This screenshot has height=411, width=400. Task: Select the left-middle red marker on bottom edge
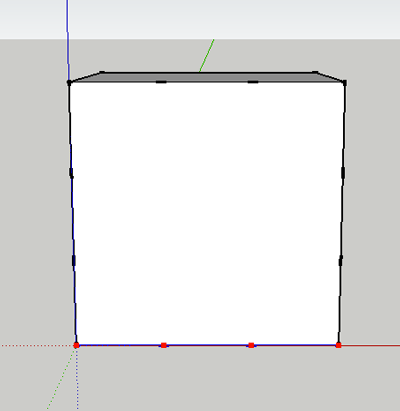coord(164,345)
